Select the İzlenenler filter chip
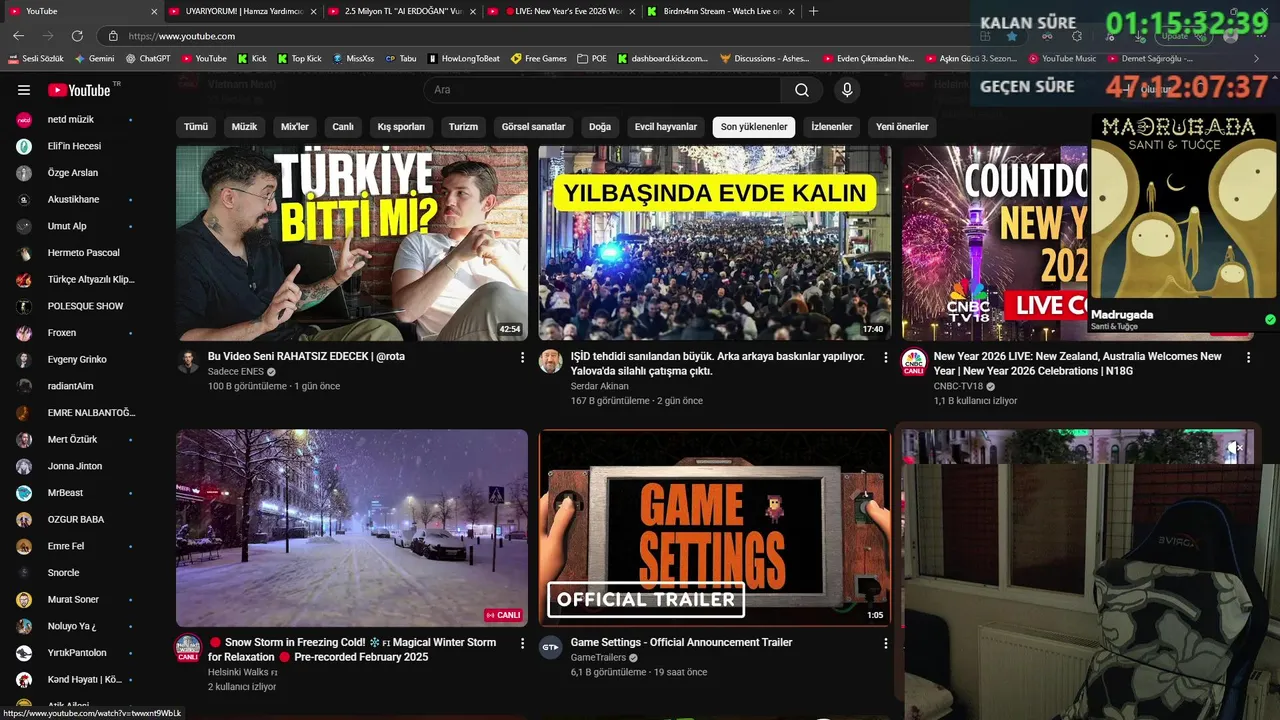Screen dimensions: 1280x720 click(832, 127)
